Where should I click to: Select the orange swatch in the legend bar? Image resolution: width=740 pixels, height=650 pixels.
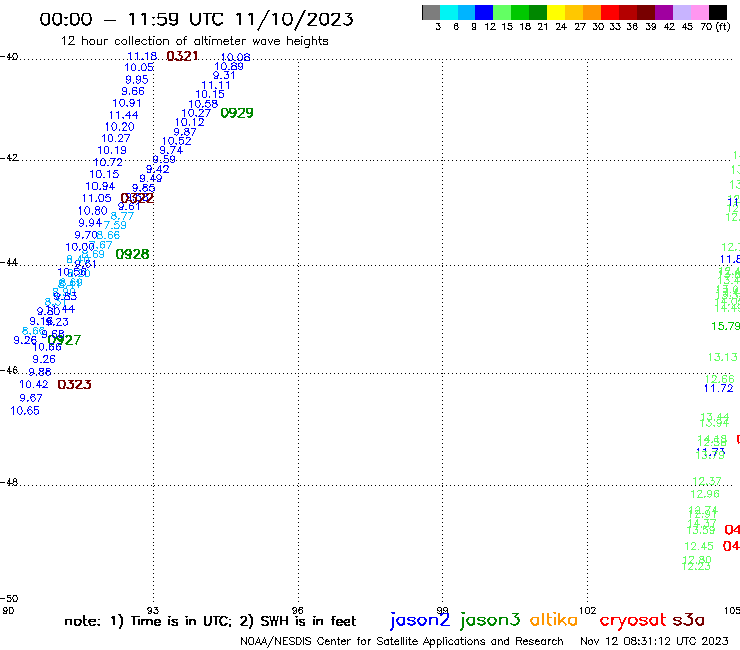coord(592,12)
